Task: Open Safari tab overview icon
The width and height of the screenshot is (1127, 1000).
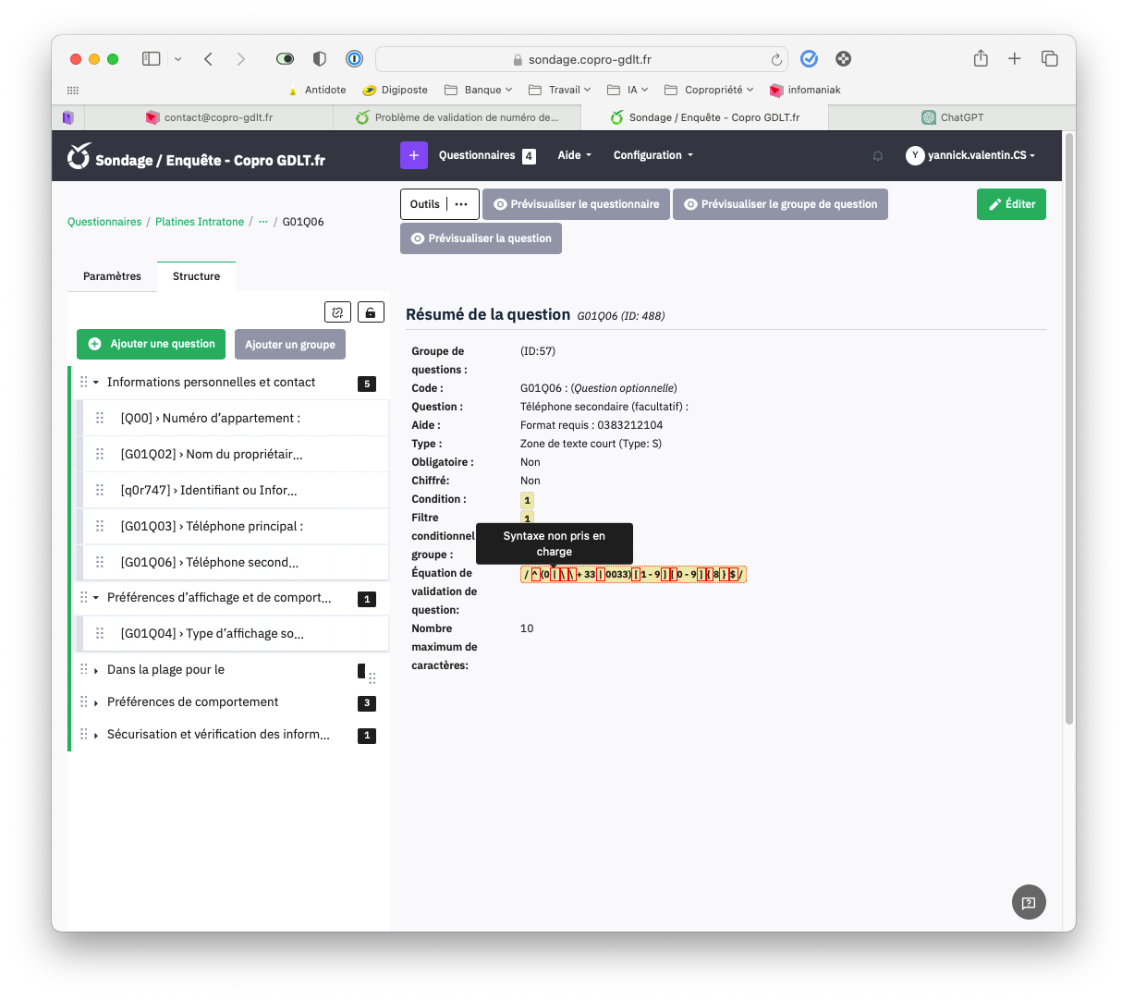Action: (x=1049, y=59)
